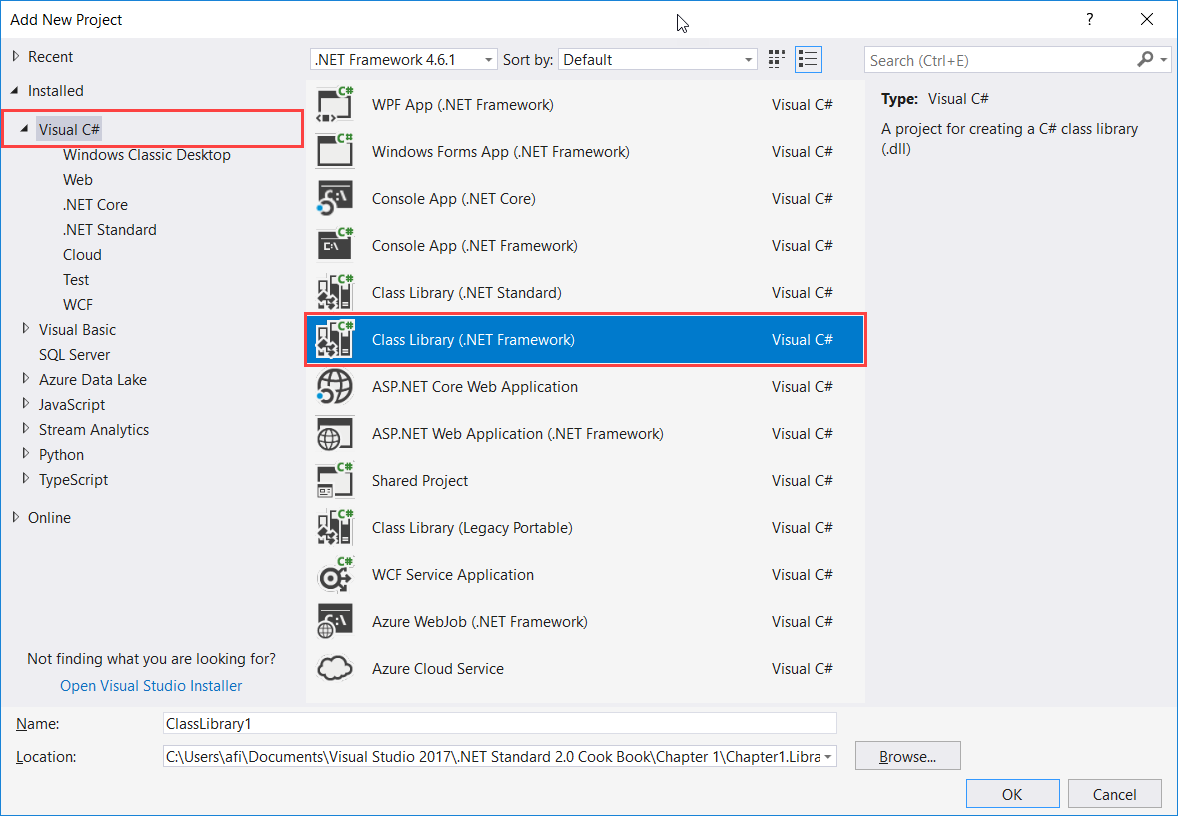Expand the Recent node
Image resolution: width=1178 pixels, height=816 pixels.
(16, 56)
